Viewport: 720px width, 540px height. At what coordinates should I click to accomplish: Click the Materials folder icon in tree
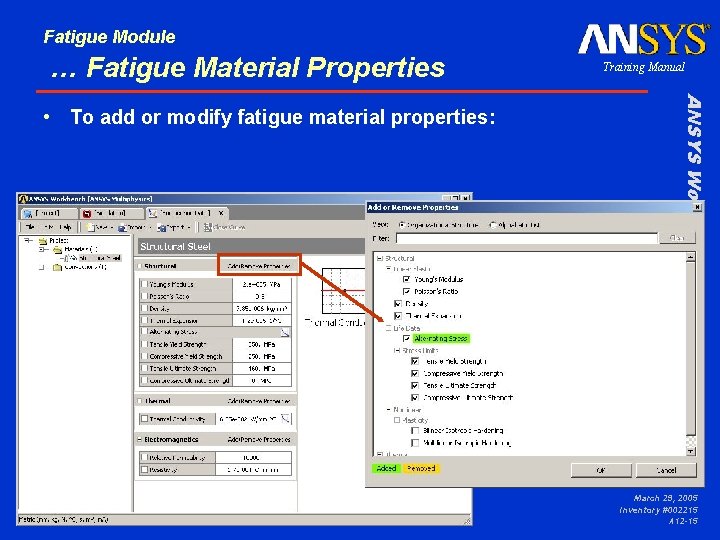click(57, 249)
